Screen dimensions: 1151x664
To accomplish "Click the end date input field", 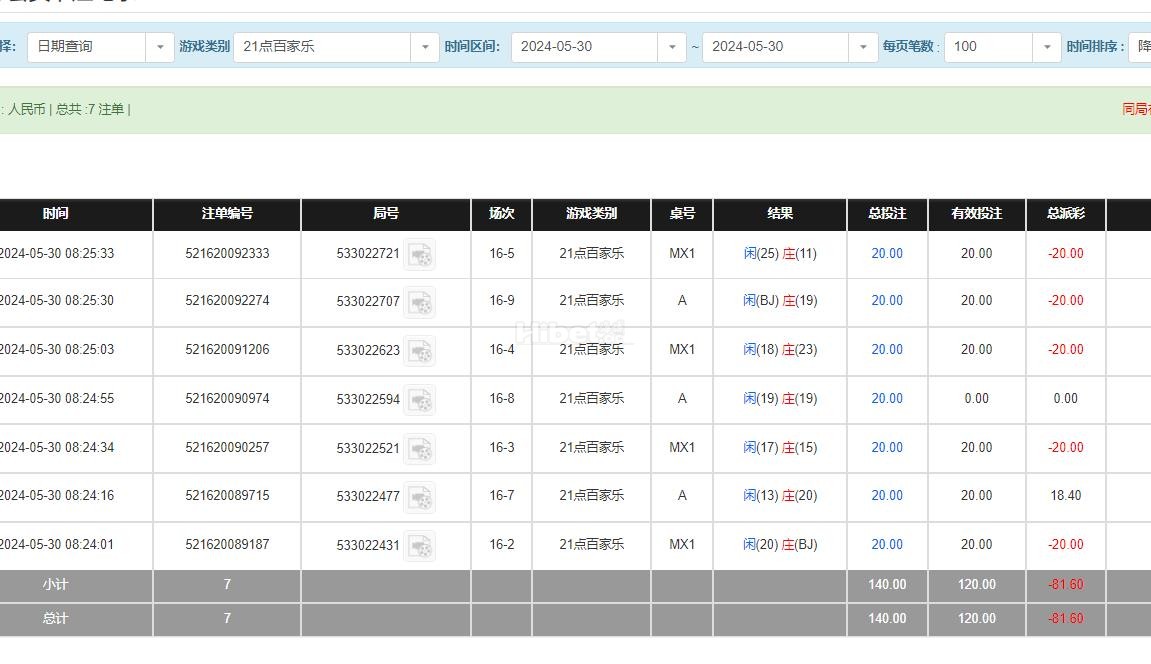I will coord(776,47).
